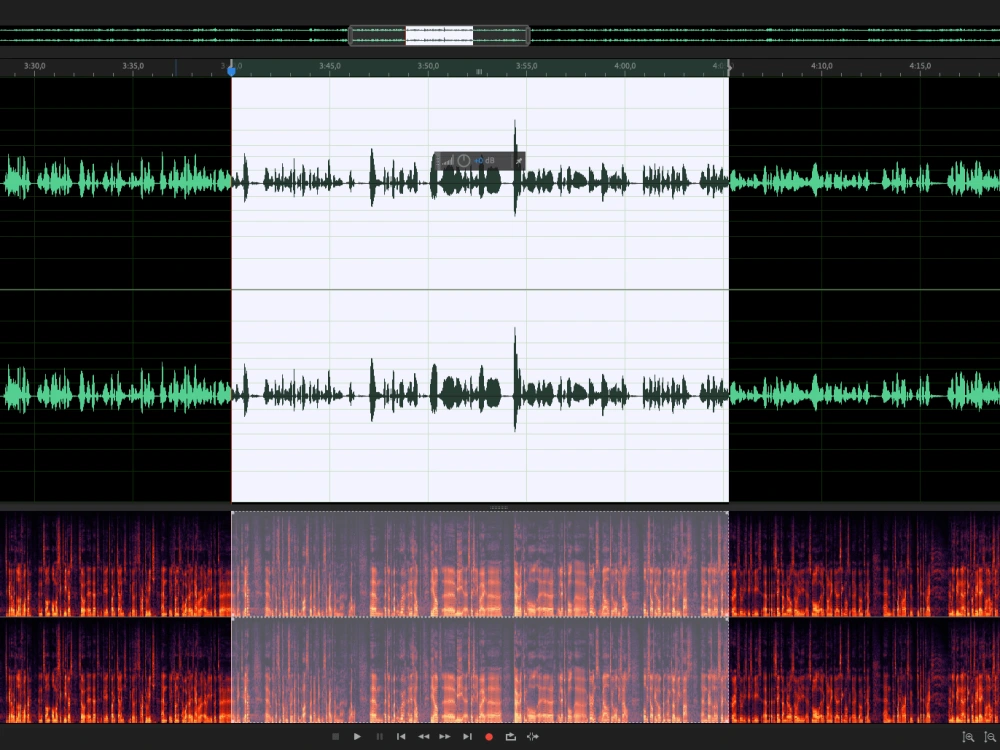1000x750 pixels.
Task: Click the 3:30,0 mark on time ruler
Action: 35,66
